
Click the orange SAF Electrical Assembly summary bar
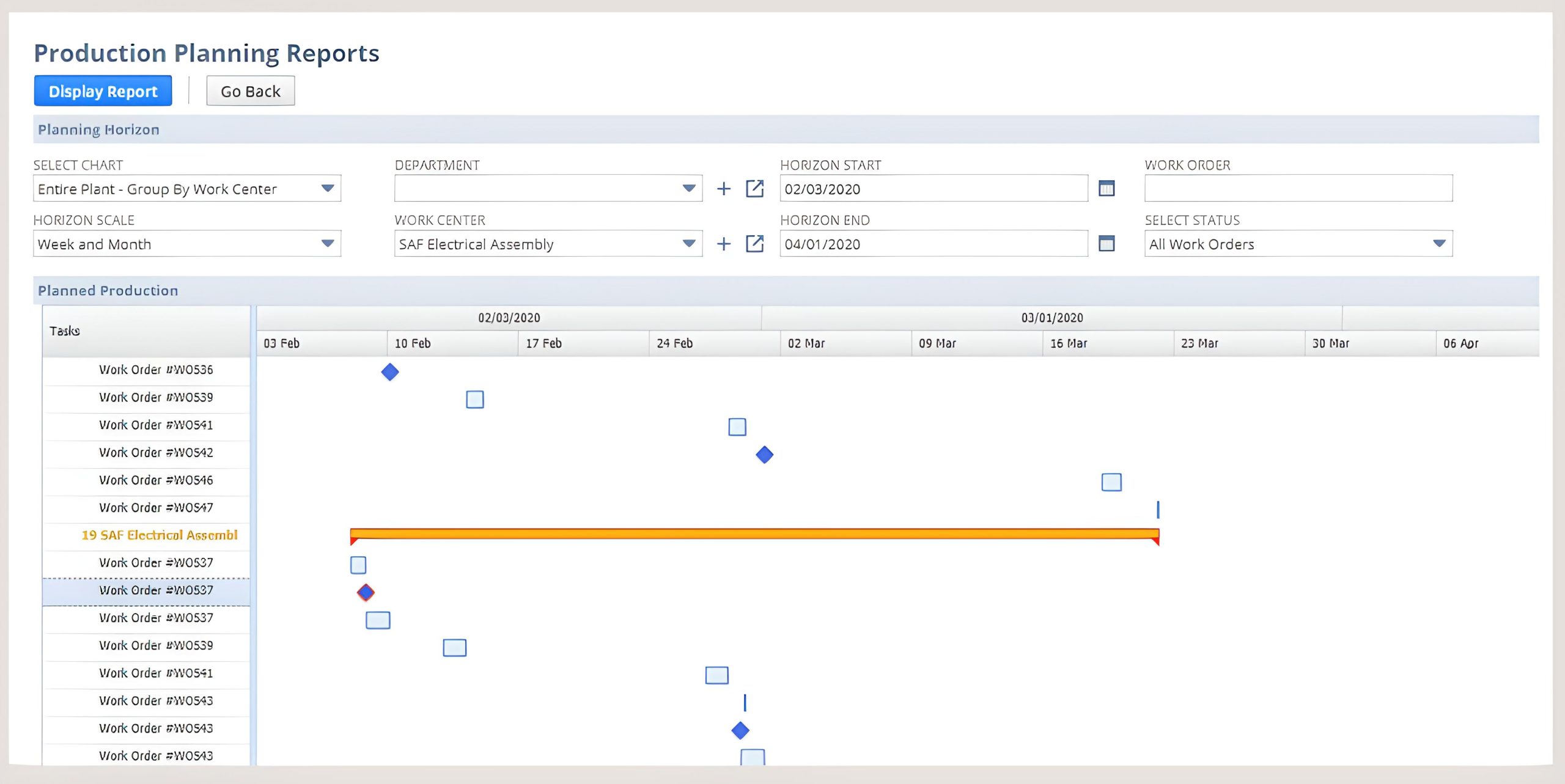tap(754, 534)
